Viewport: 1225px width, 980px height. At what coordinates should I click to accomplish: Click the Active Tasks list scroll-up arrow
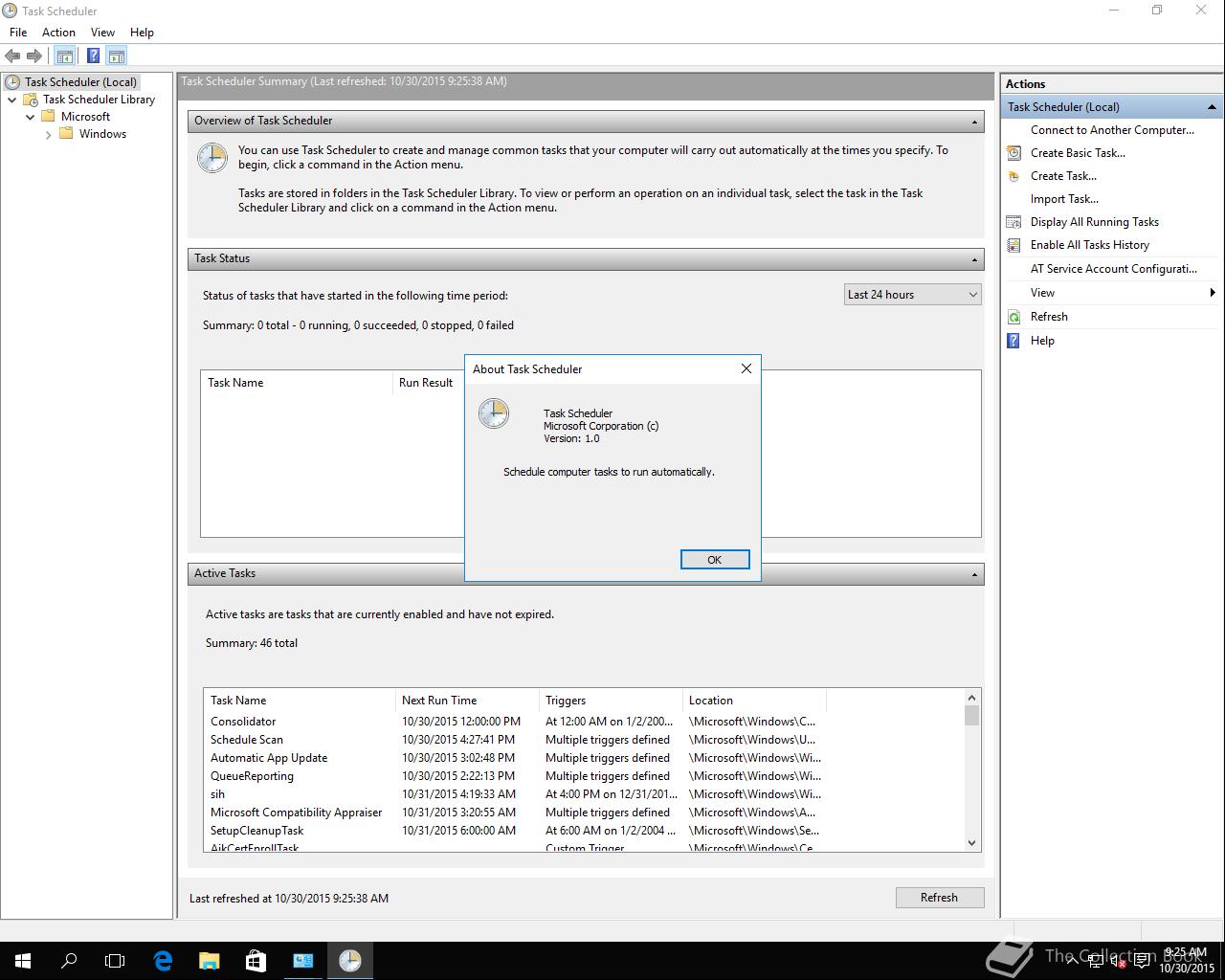point(971,699)
